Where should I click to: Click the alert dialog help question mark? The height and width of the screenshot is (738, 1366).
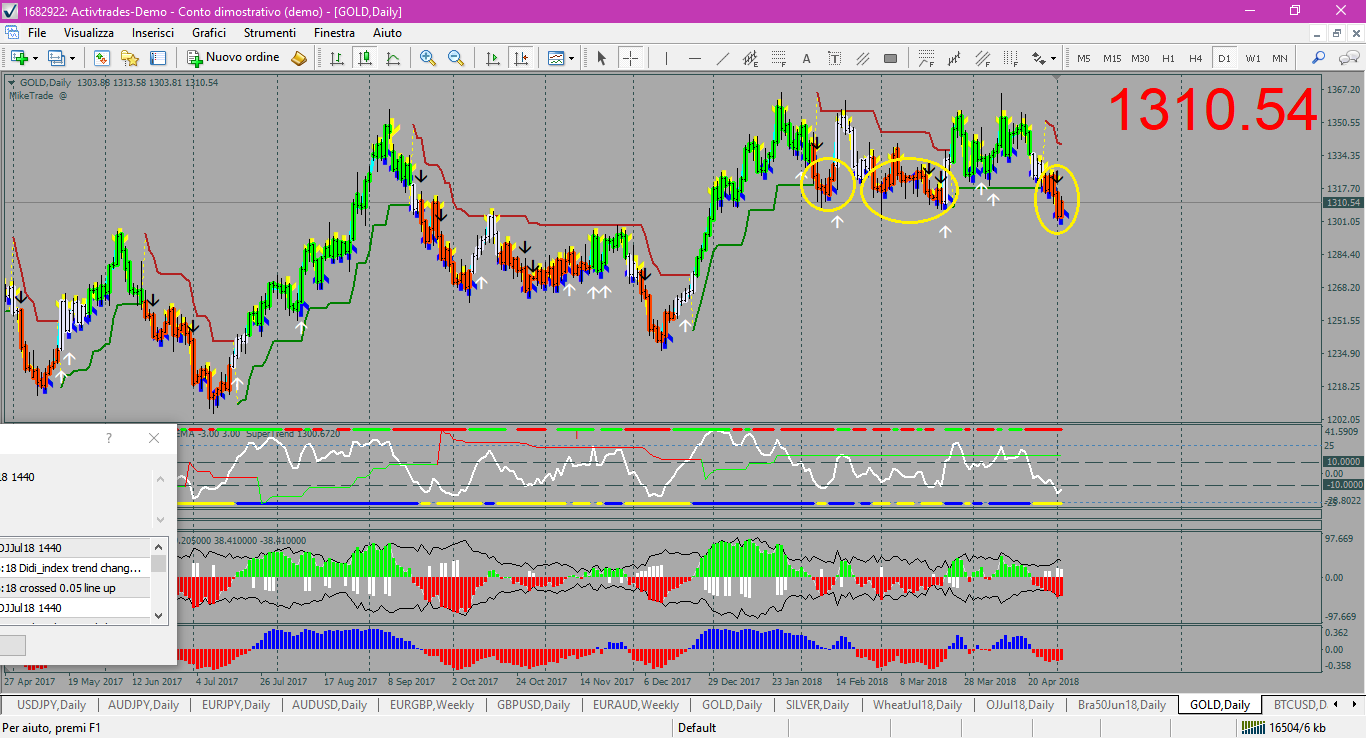pyautogui.click(x=109, y=438)
